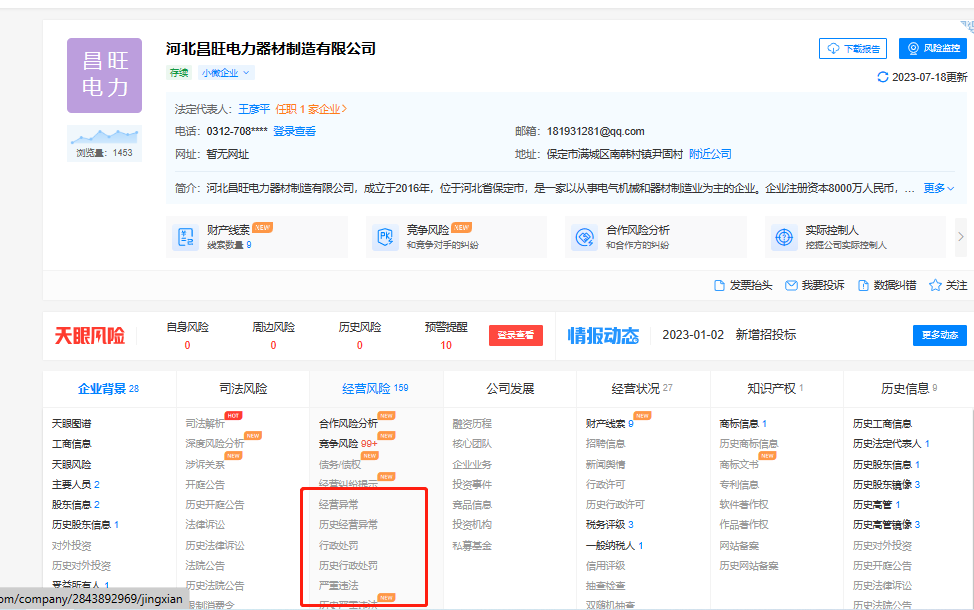This screenshot has width=974, height=610.
Task: Open 股东信息 item
Action: click(76, 505)
